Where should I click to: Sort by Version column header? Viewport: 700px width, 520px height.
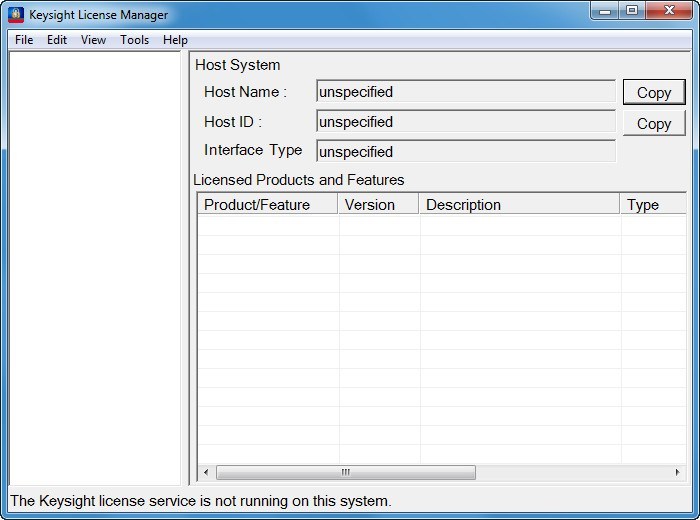379,204
